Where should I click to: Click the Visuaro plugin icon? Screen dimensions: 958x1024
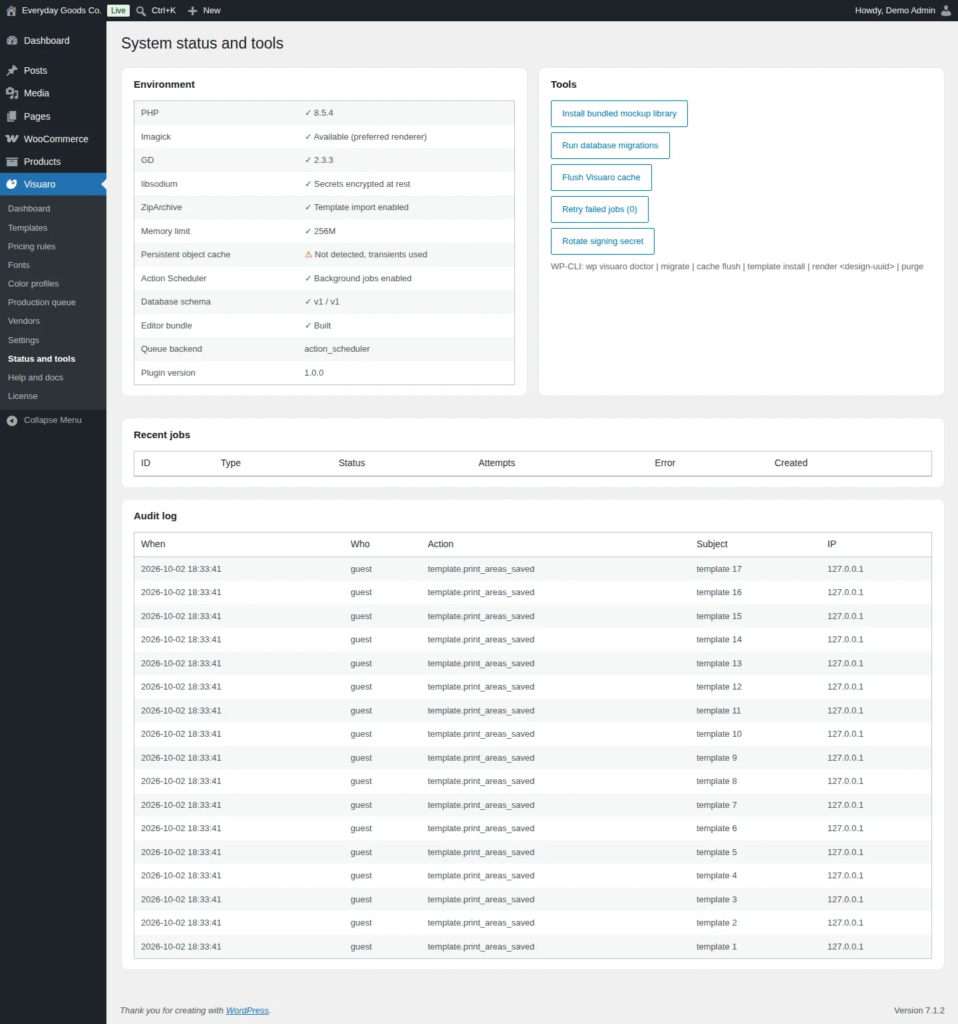pyautogui.click(x=12, y=184)
